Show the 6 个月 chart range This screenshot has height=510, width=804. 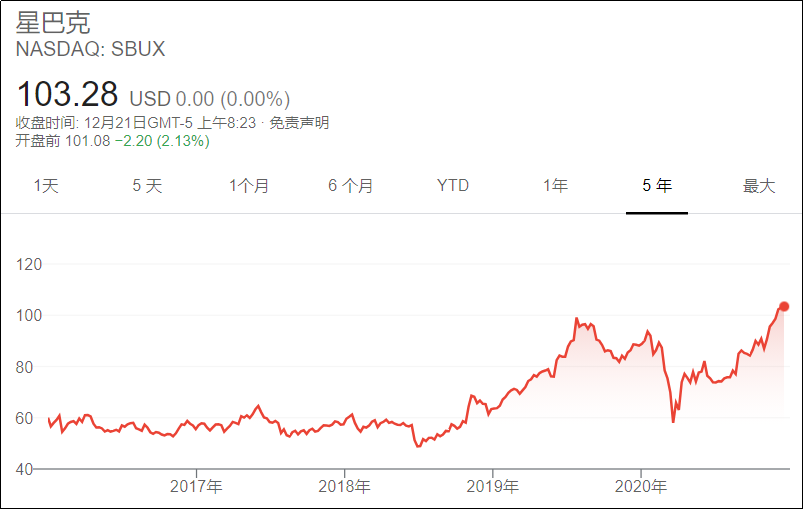(350, 186)
